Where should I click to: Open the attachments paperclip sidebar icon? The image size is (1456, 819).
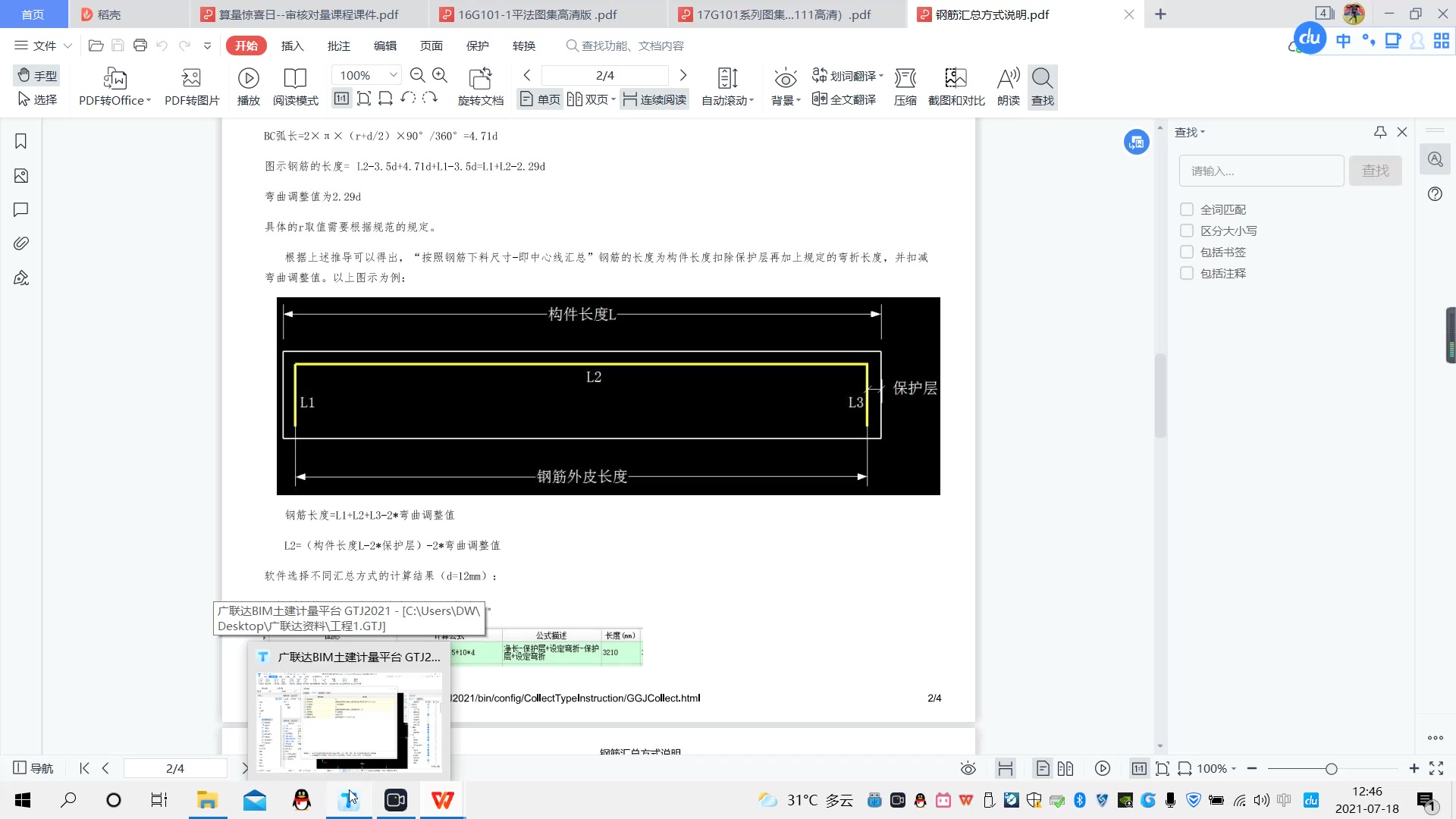[x=21, y=243]
